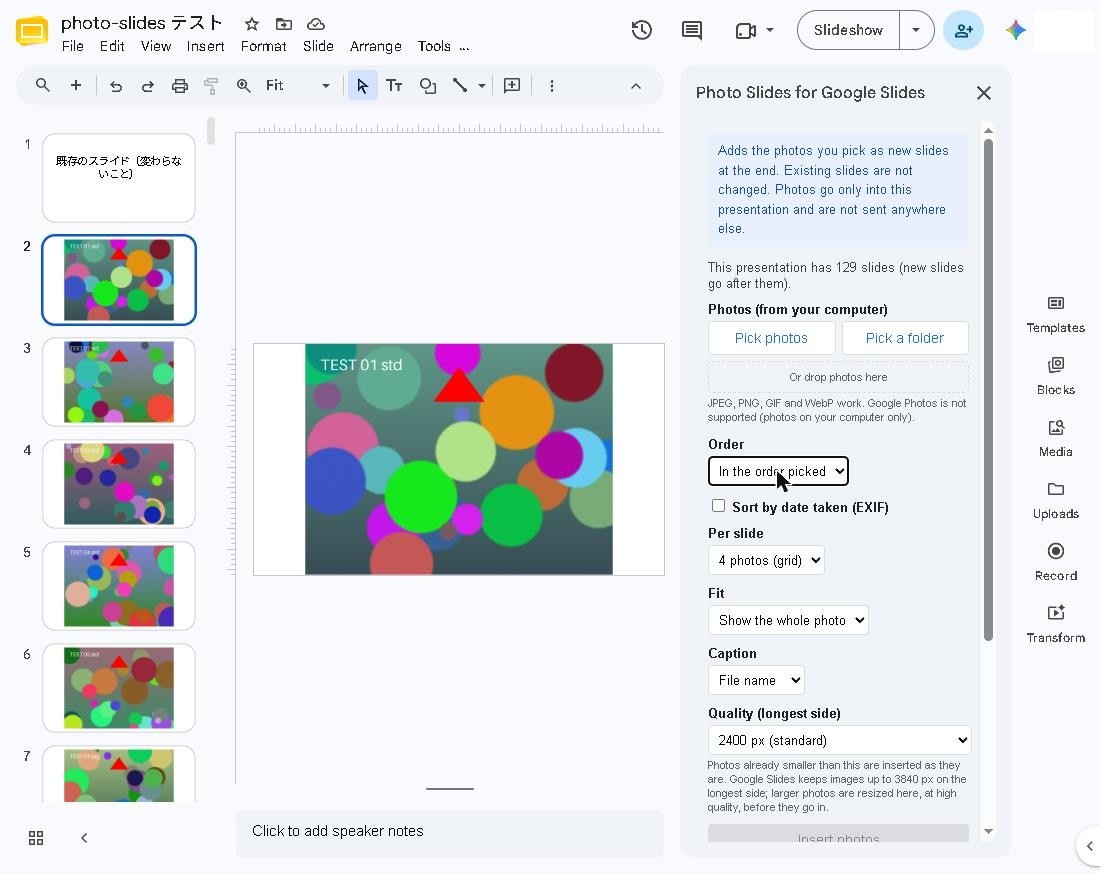Activate the Paint format tool
Screen dimensions: 1100x874
[x=211, y=86]
